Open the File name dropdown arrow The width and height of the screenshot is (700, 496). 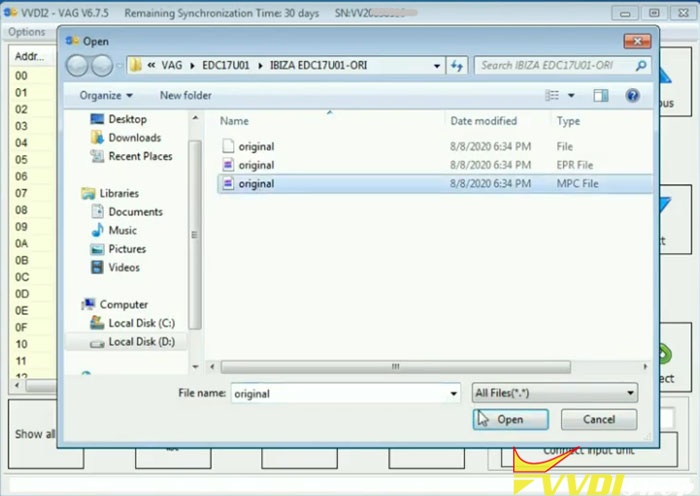[453, 393]
